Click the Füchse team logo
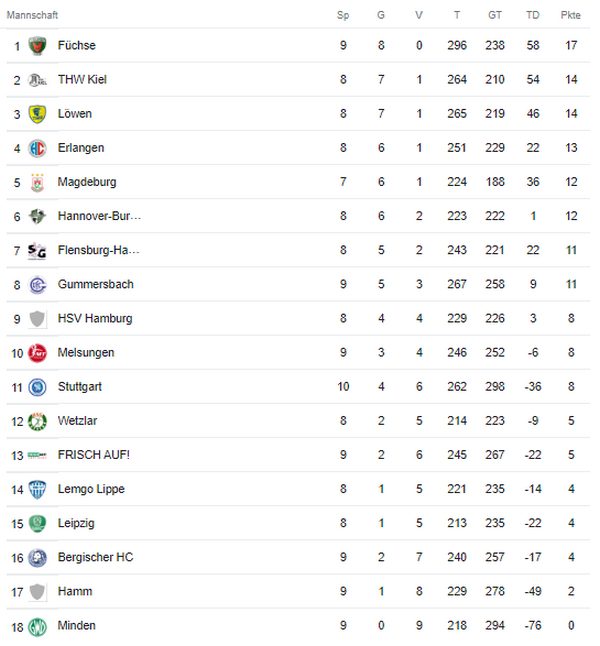This screenshot has width=600, height=646. click(38, 45)
